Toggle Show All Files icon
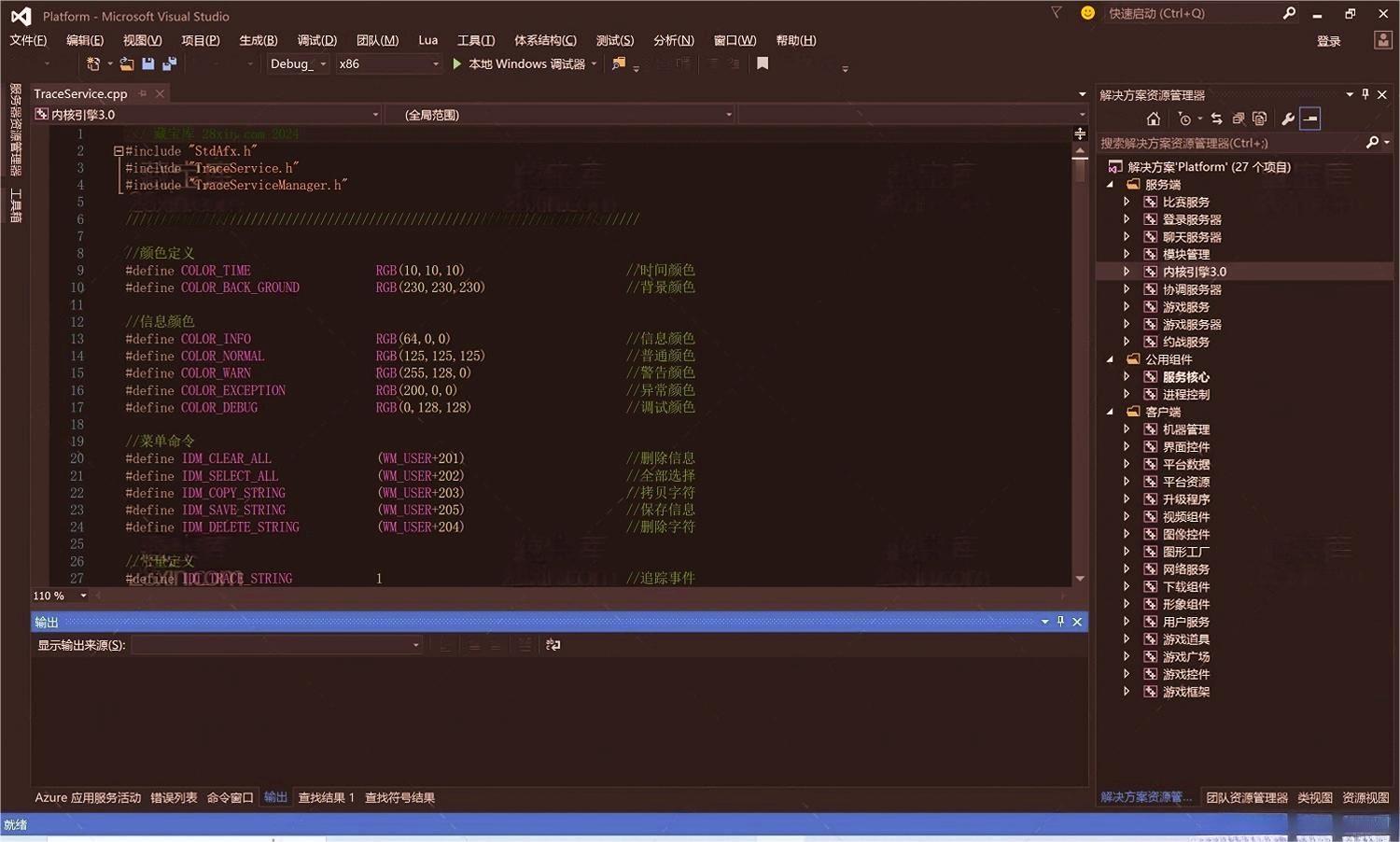 (1259, 119)
